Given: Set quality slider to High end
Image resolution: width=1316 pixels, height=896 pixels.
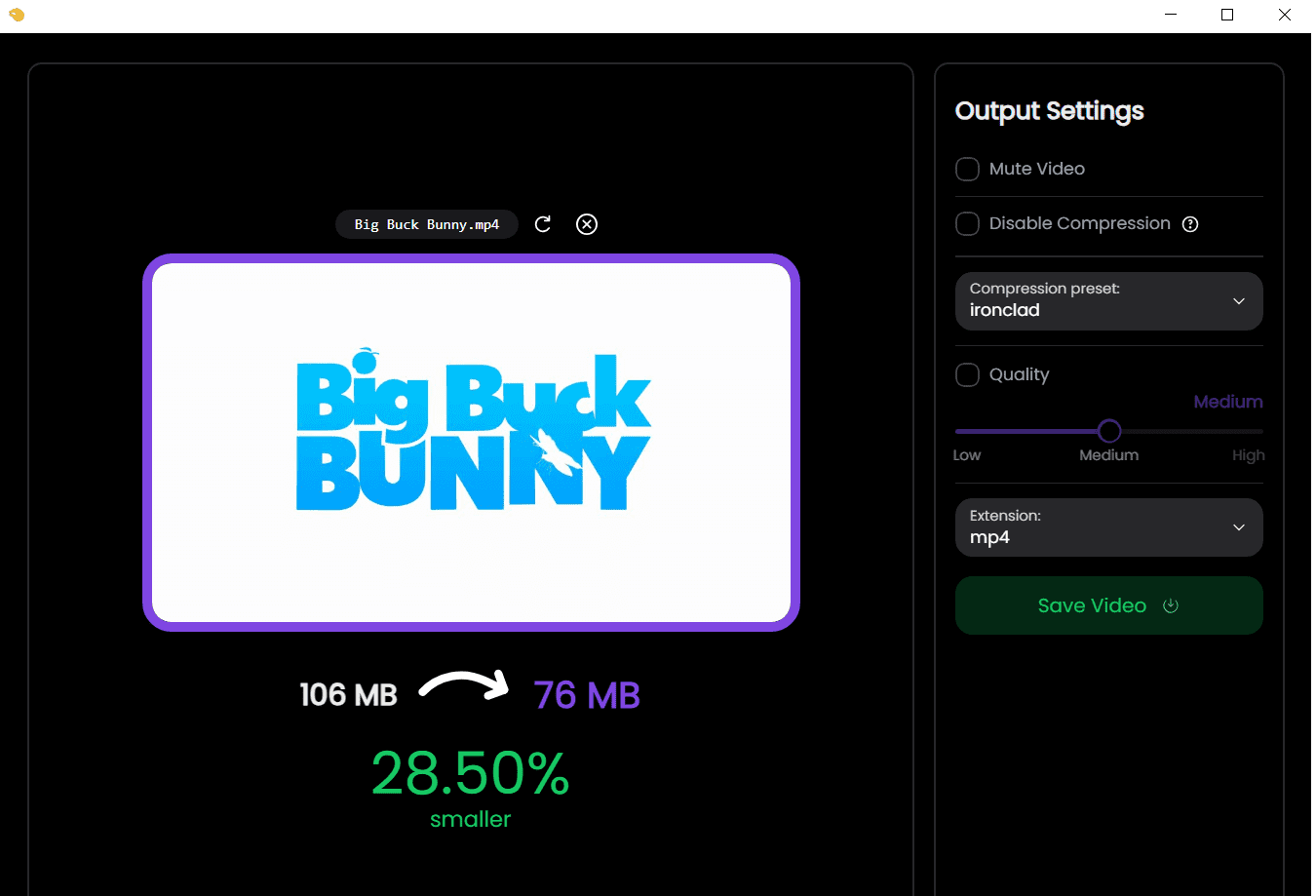Looking at the screenshot, I should 1260,431.
